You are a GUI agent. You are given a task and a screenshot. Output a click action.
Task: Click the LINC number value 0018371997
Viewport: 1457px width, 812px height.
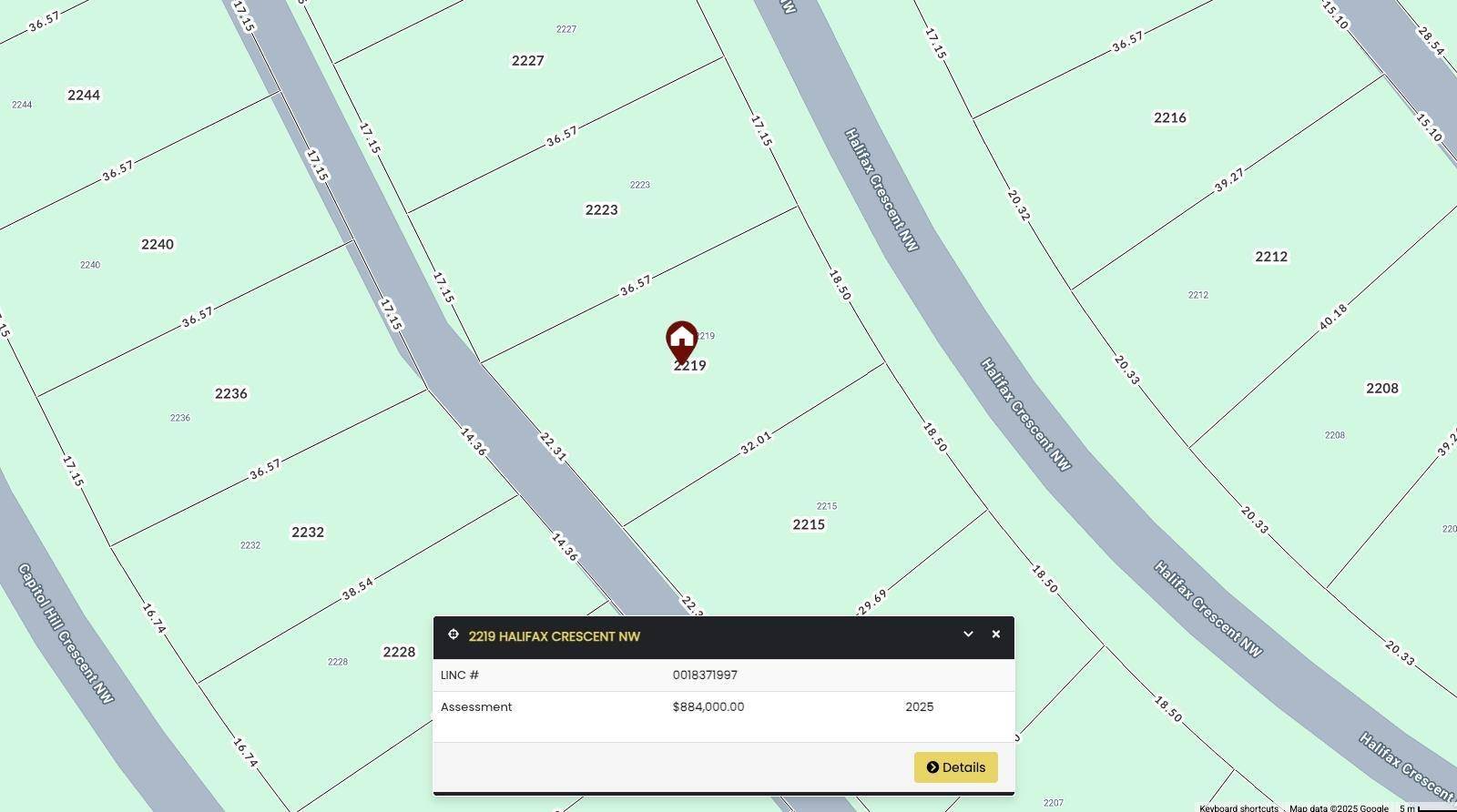click(705, 675)
